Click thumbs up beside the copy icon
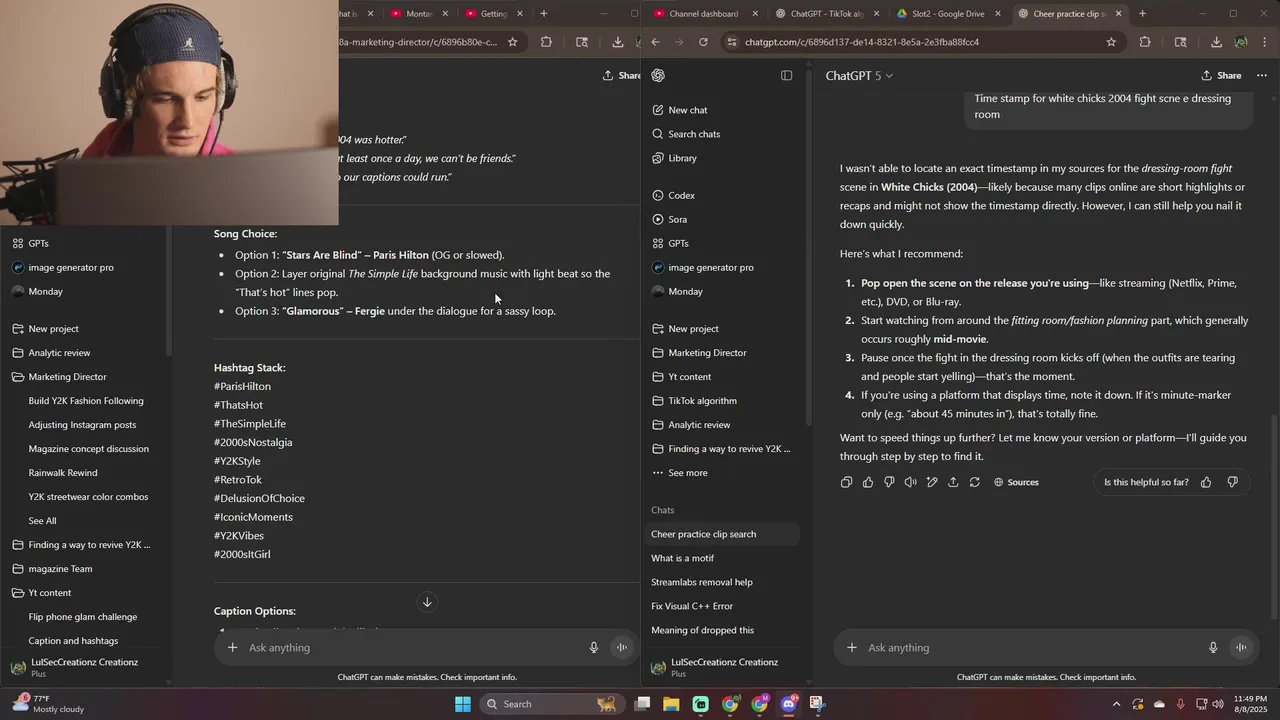Image resolution: width=1280 pixels, height=720 pixels. pos(868,482)
